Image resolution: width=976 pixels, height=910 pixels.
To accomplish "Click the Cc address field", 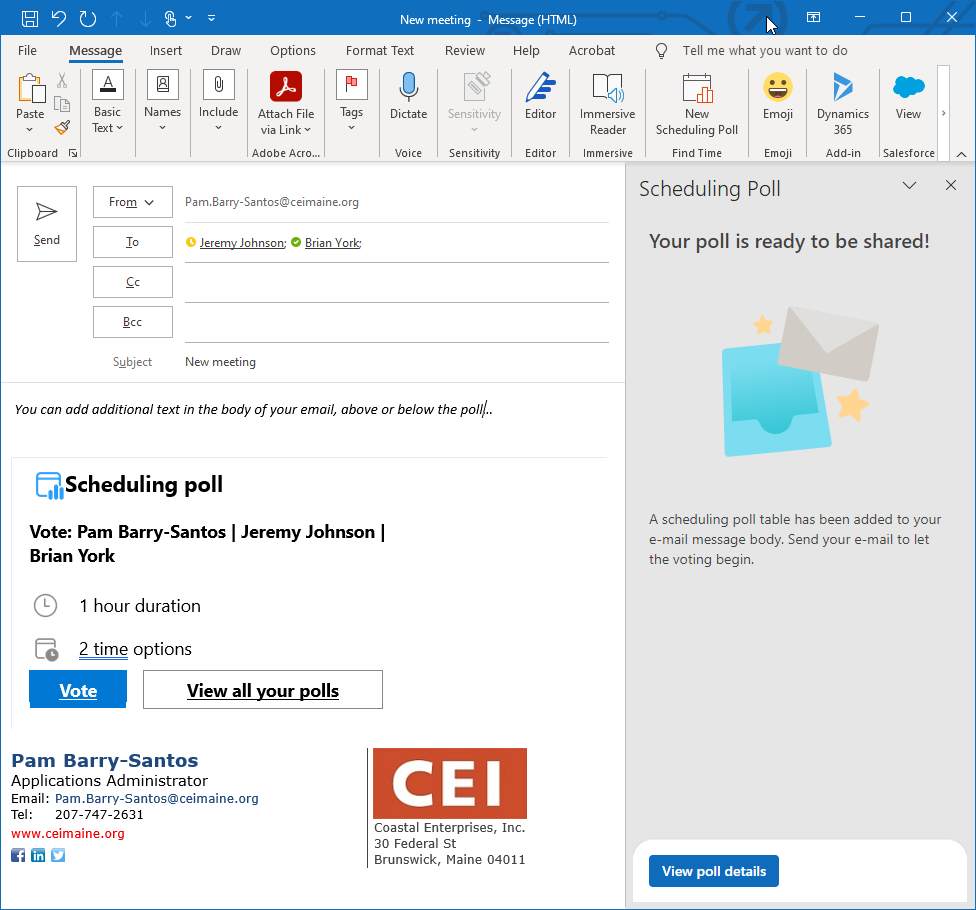I will (396, 283).
